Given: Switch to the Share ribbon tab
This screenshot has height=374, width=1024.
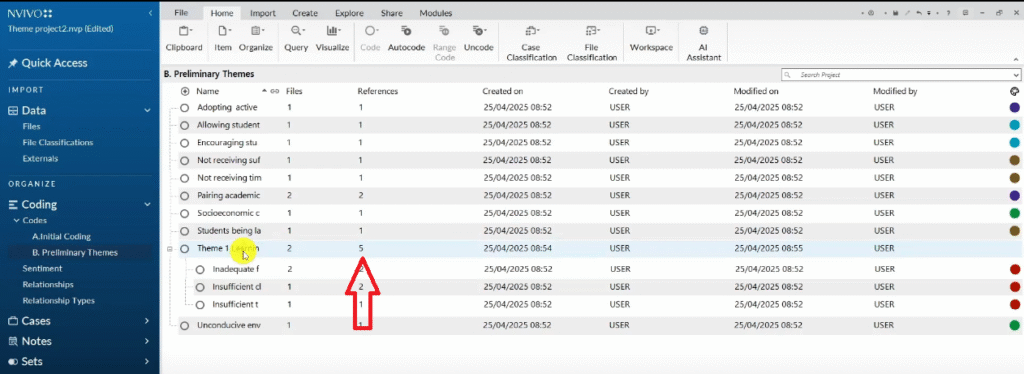Looking at the screenshot, I should (392, 13).
